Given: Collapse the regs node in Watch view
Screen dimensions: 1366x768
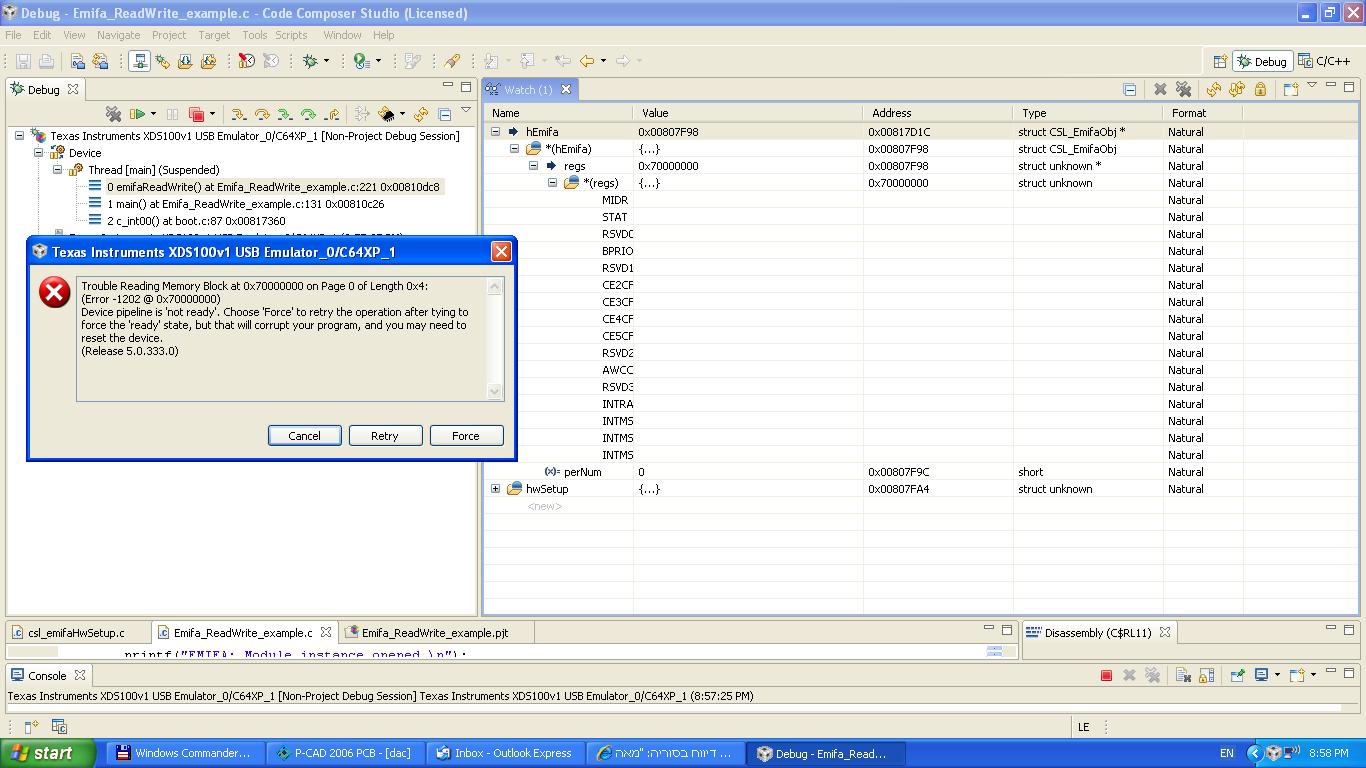Looking at the screenshot, I should pos(533,166).
